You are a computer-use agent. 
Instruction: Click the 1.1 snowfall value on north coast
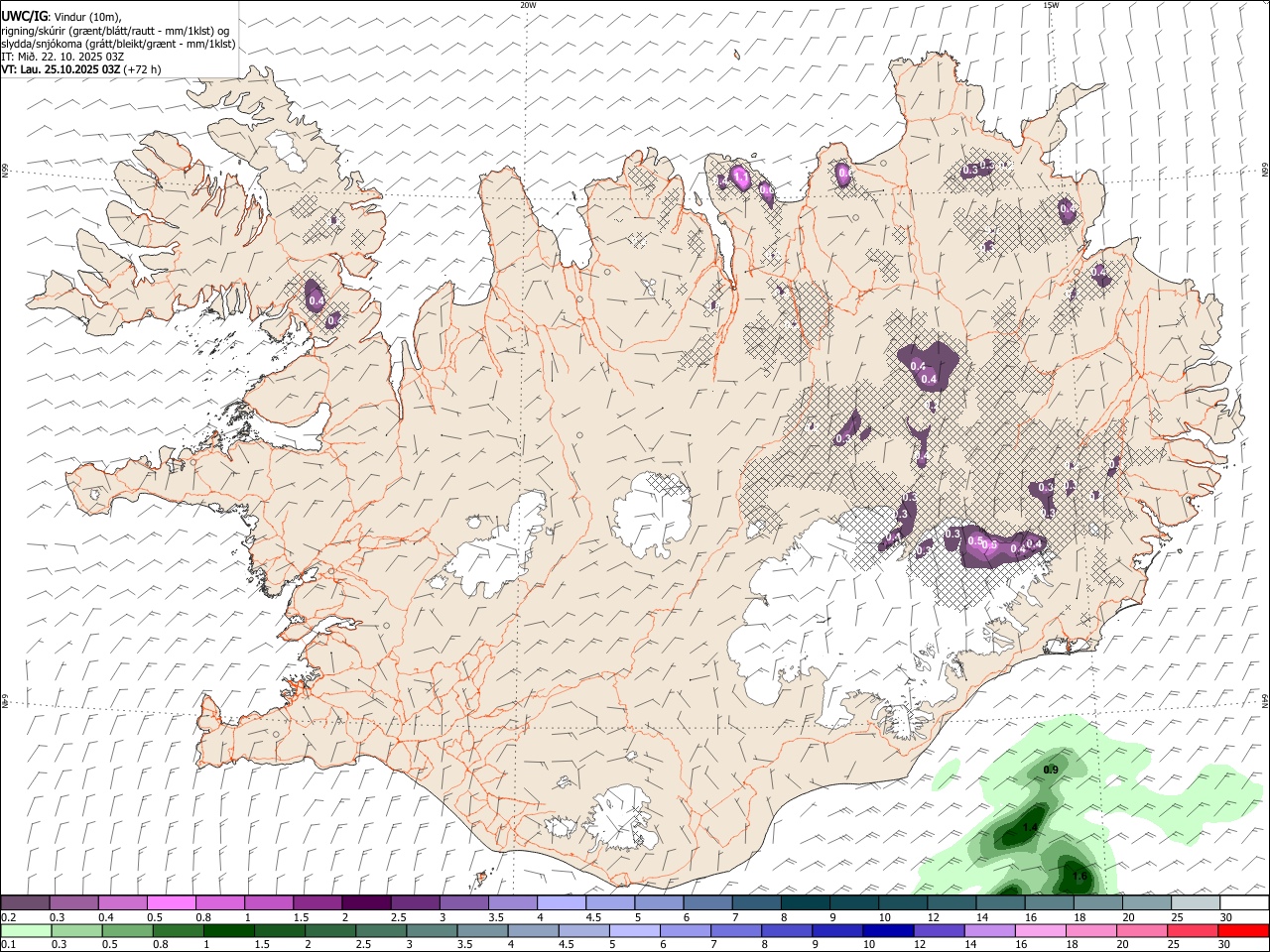pyautogui.click(x=740, y=178)
